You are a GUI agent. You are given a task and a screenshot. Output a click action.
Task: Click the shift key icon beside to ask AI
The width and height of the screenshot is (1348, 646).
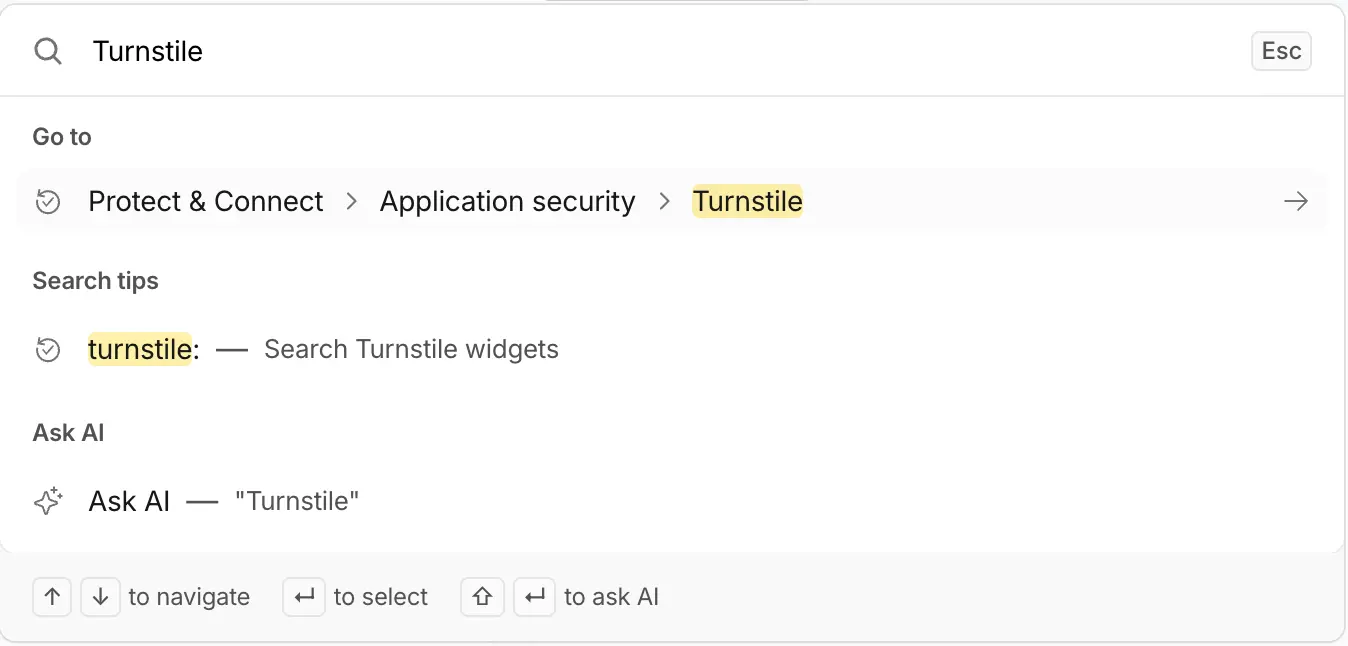tap(482, 597)
